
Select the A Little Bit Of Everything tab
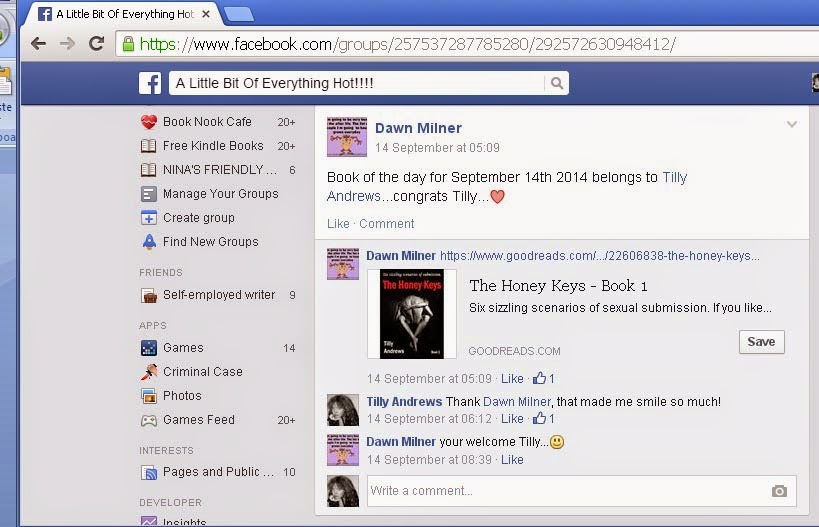(x=121, y=14)
